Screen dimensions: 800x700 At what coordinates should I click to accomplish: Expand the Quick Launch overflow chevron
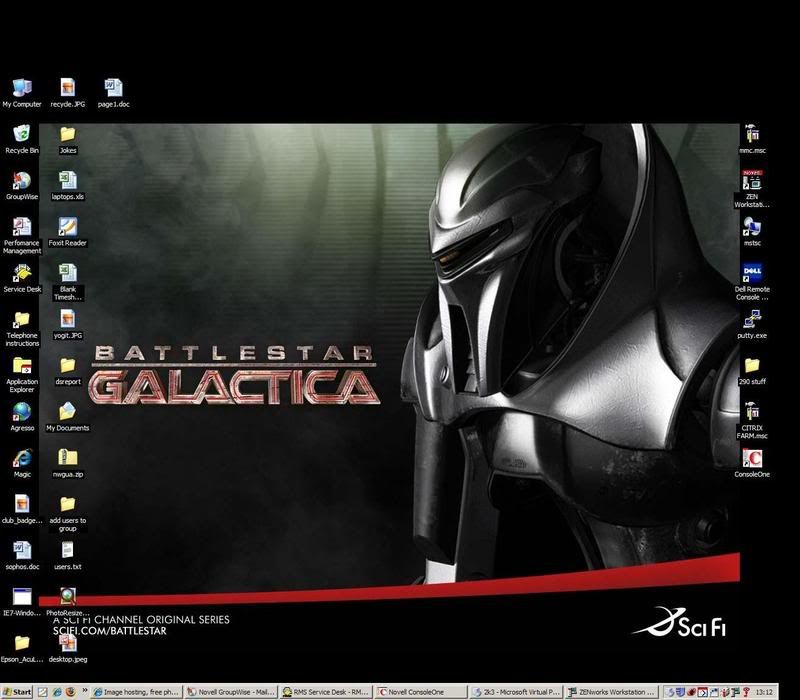tap(84, 691)
